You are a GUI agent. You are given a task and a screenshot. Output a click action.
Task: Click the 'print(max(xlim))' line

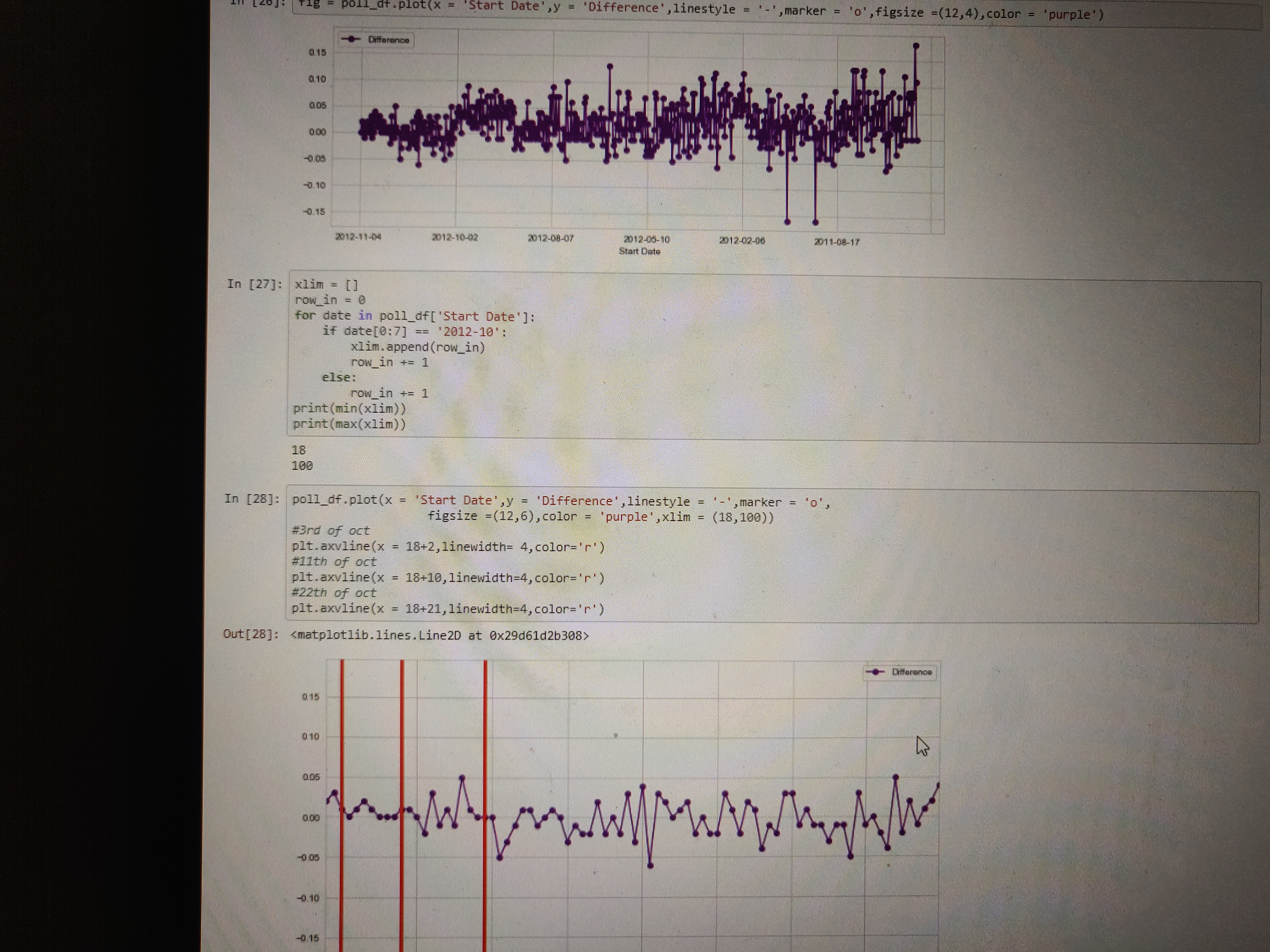click(x=349, y=424)
